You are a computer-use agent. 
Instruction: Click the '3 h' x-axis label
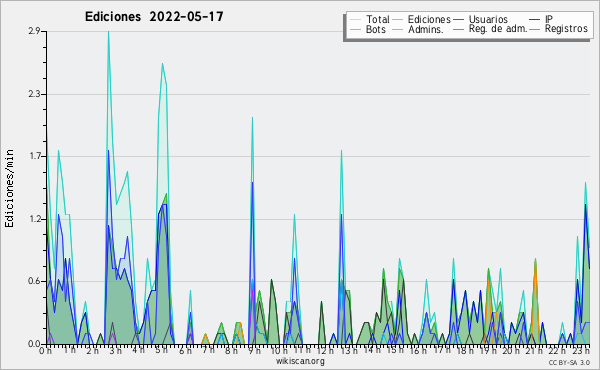(x=115, y=351)
